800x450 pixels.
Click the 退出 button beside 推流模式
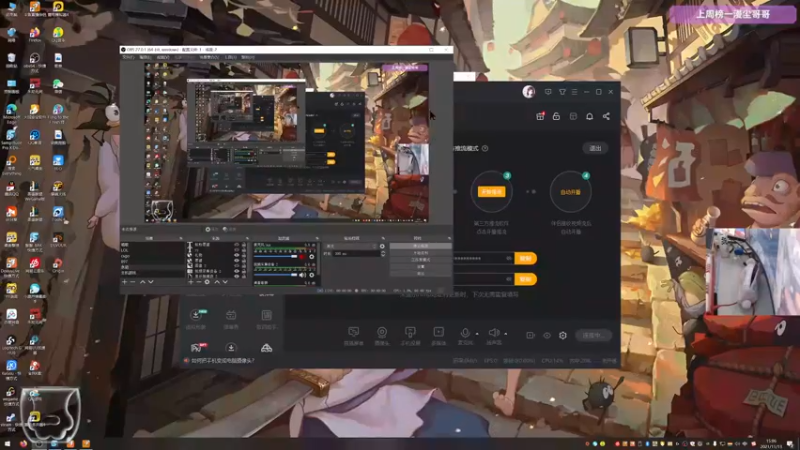point(595,148)
